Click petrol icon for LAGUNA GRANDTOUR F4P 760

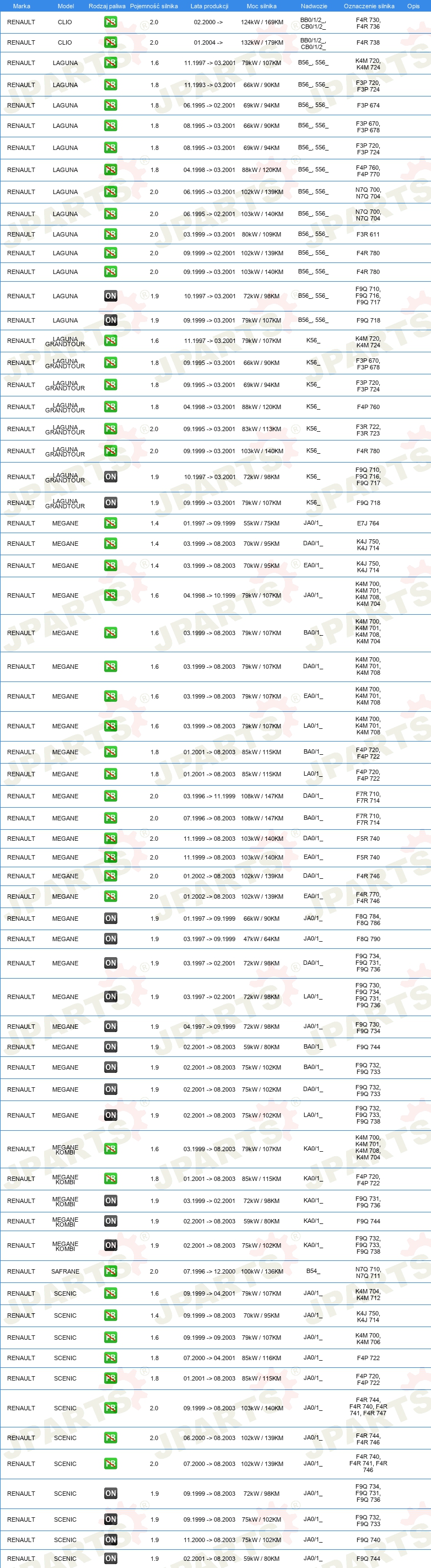[110, 406]
